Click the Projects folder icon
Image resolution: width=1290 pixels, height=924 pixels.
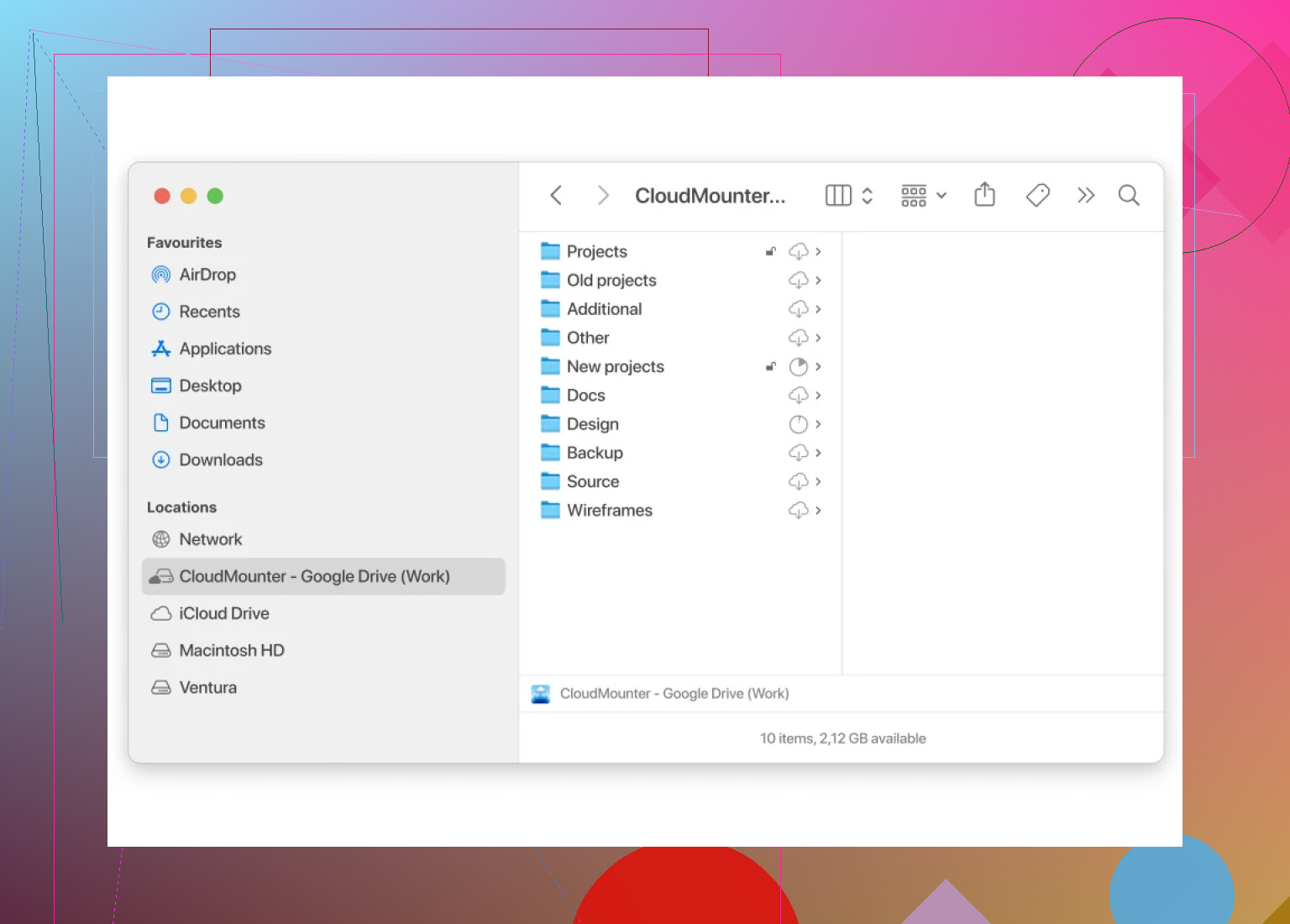(x=550, y=251)
